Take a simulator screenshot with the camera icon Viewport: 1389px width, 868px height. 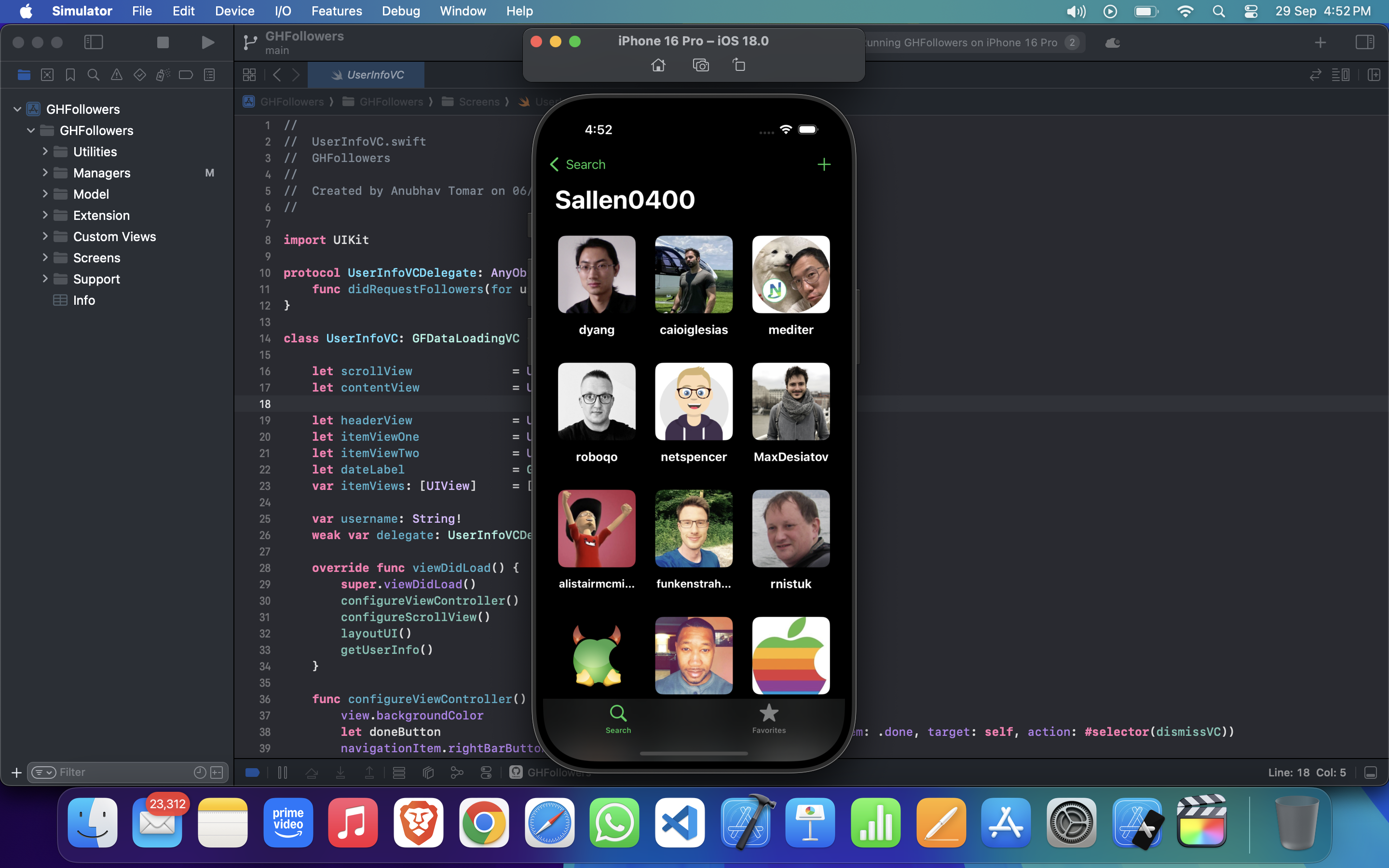tap(701, 66)
